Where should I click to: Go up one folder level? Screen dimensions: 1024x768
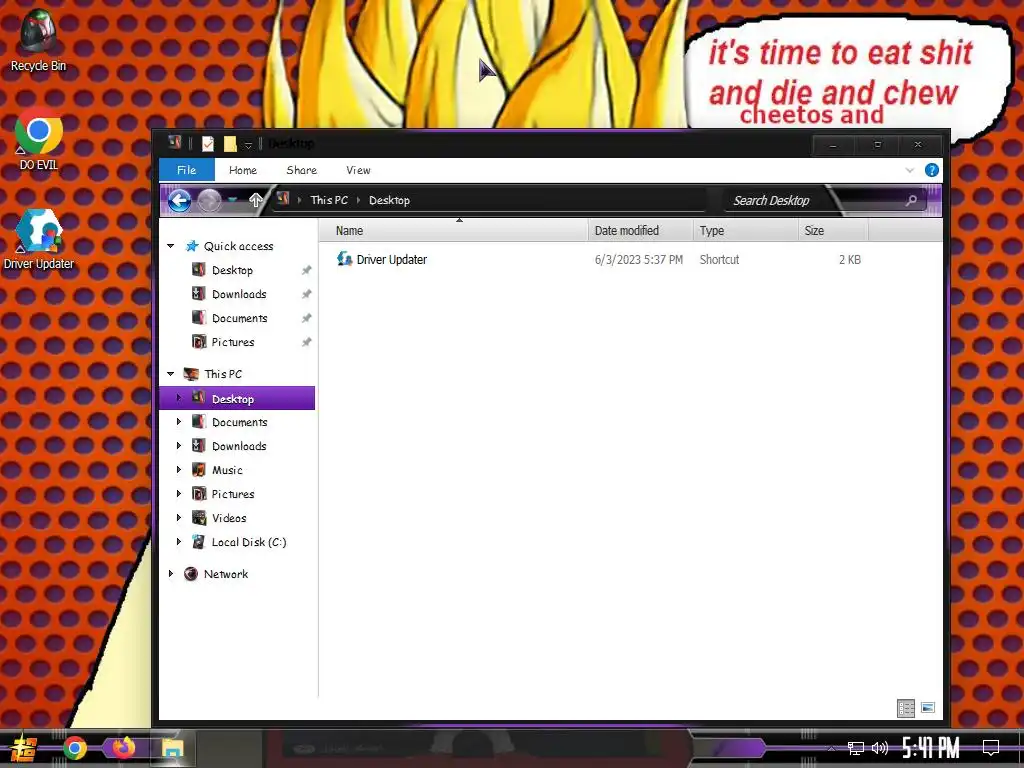coord(256,200)
